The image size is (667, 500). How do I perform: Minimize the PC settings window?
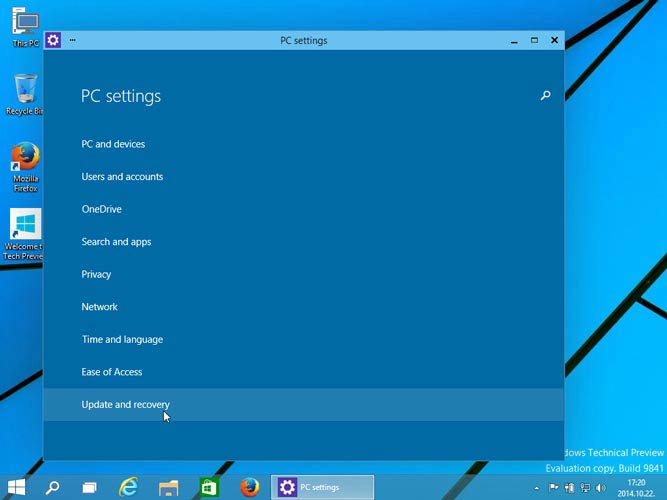(x=514, y=41)
